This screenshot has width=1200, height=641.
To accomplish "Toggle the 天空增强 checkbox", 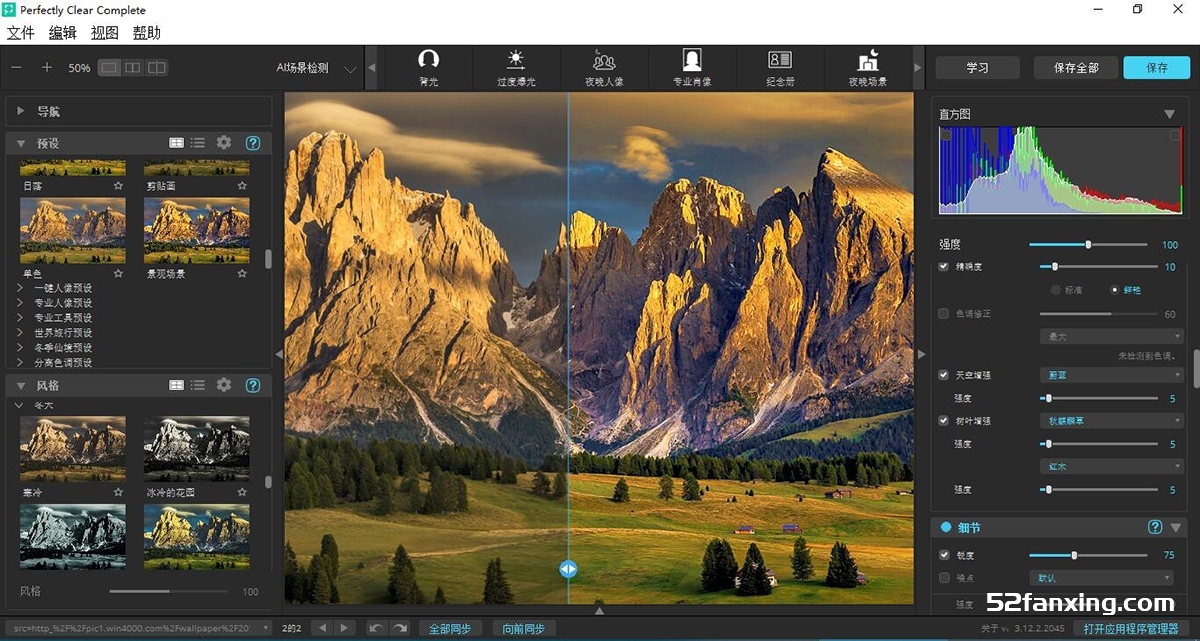I will (944, 375).
